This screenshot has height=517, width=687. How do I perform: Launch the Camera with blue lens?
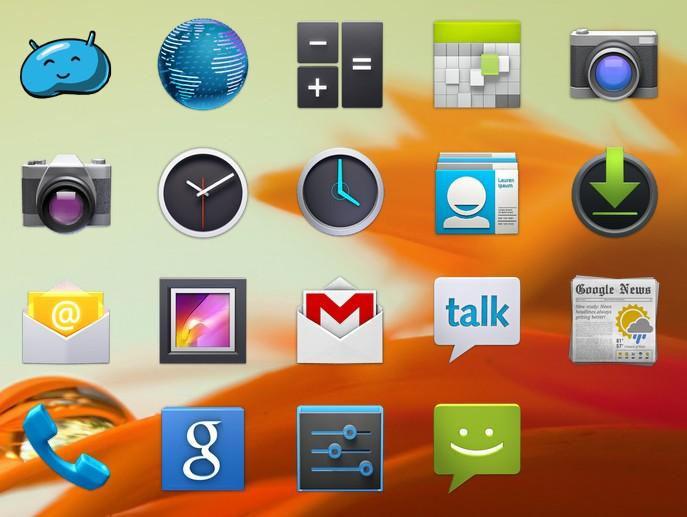[x=614, y=64]
